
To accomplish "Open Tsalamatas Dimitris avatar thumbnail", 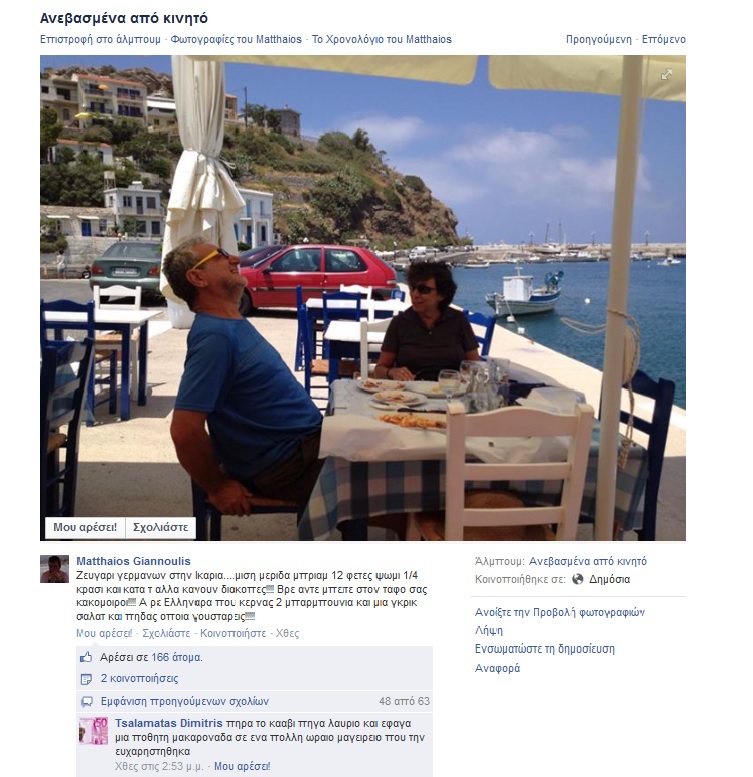I will (94, 731).
